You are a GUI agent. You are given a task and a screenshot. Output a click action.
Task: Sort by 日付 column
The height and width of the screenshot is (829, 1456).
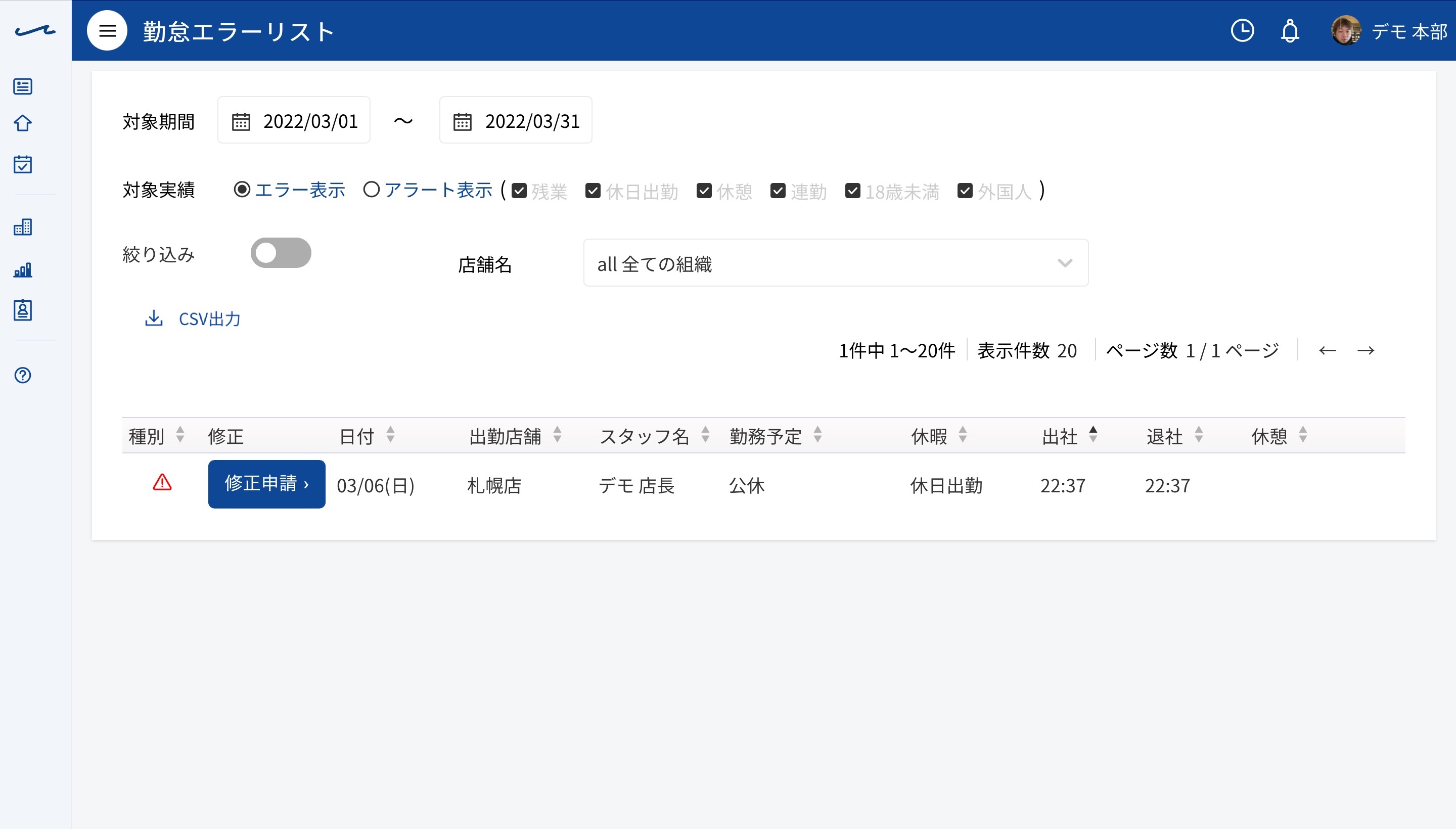(391, 435)
